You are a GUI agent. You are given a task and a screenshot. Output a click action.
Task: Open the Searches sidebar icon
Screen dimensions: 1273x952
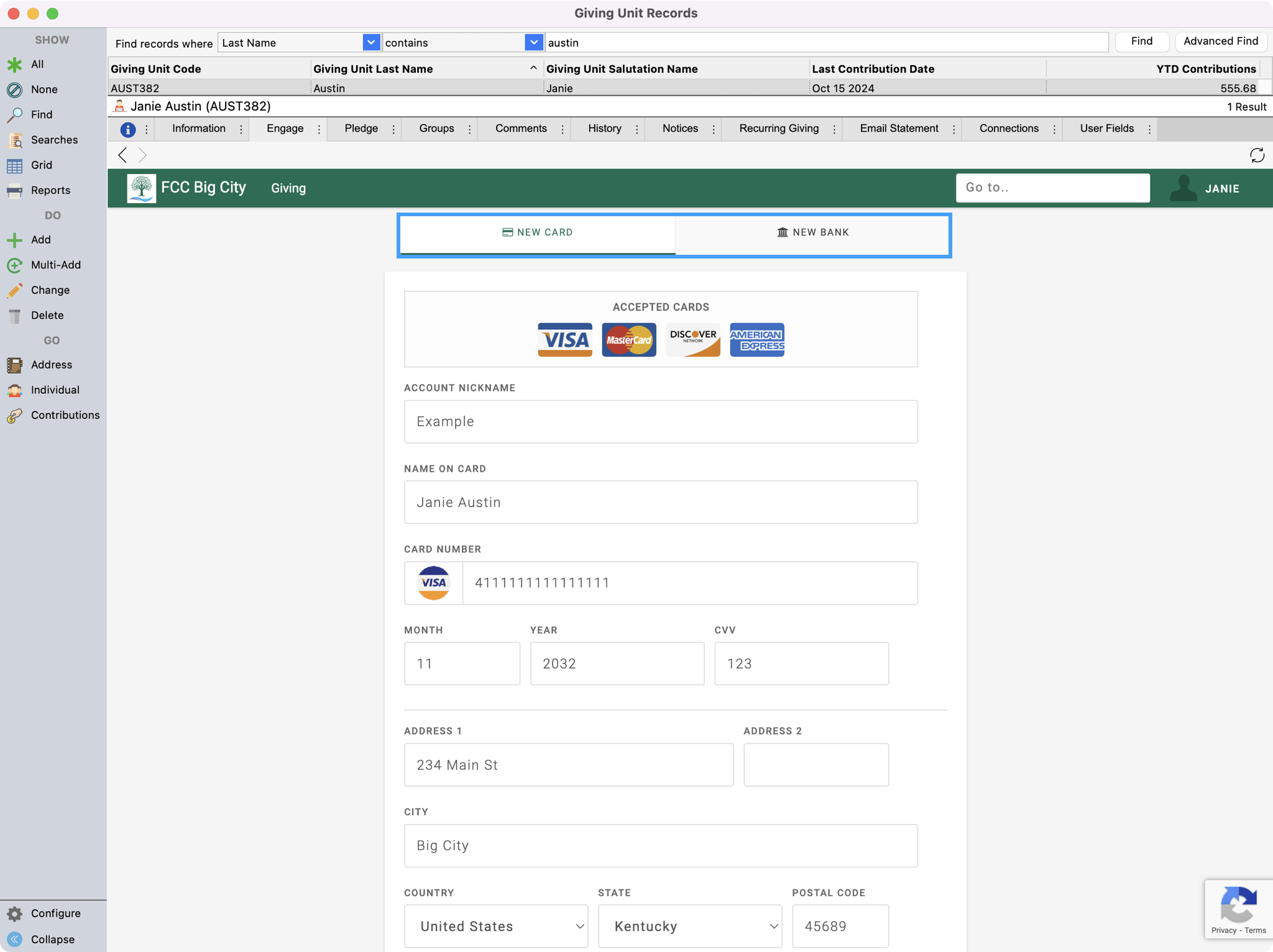(x=15, y=140)
